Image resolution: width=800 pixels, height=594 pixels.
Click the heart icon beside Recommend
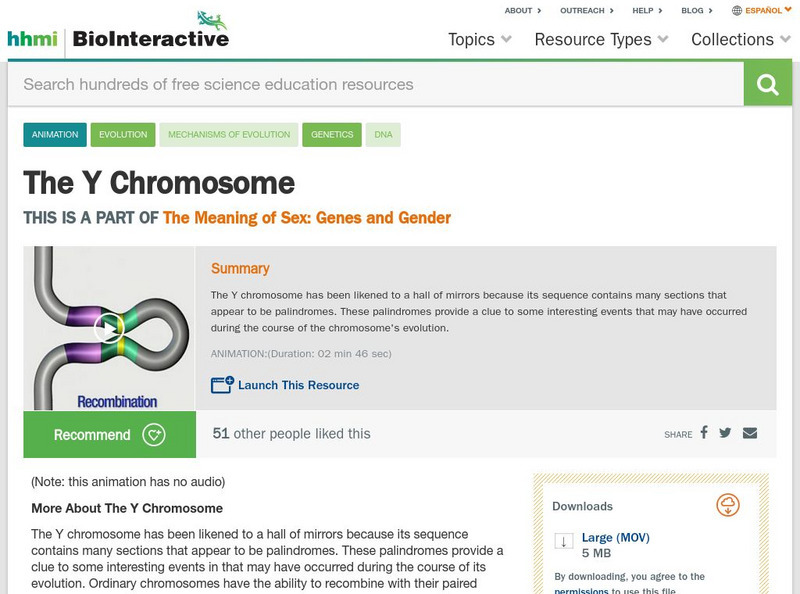click(154, 435)
